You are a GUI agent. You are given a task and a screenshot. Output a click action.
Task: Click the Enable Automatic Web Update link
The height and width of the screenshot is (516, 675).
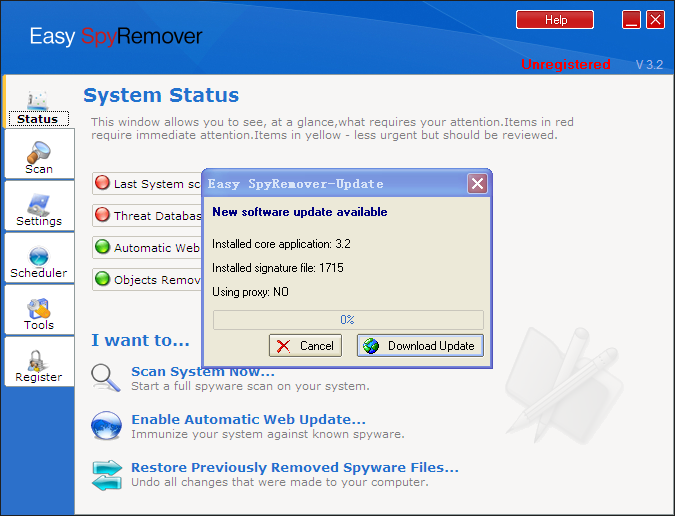click(248, 420)
